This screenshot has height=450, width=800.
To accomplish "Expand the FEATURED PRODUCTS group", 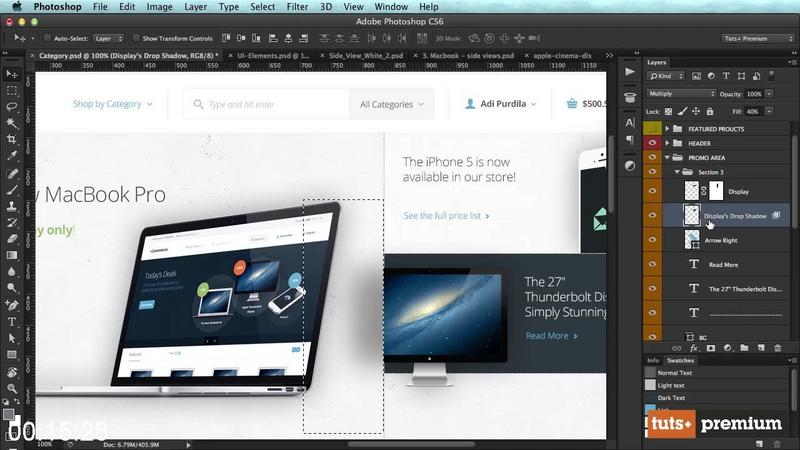I will pos(667,129).
